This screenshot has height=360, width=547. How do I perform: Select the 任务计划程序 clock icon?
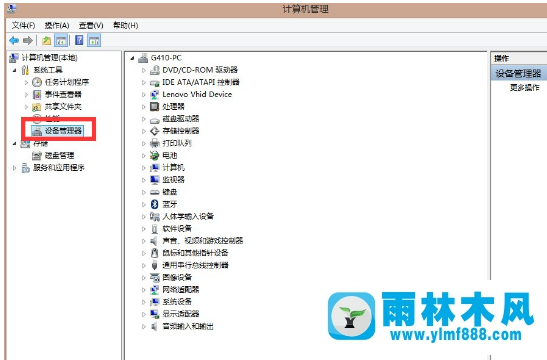(37, 82)
